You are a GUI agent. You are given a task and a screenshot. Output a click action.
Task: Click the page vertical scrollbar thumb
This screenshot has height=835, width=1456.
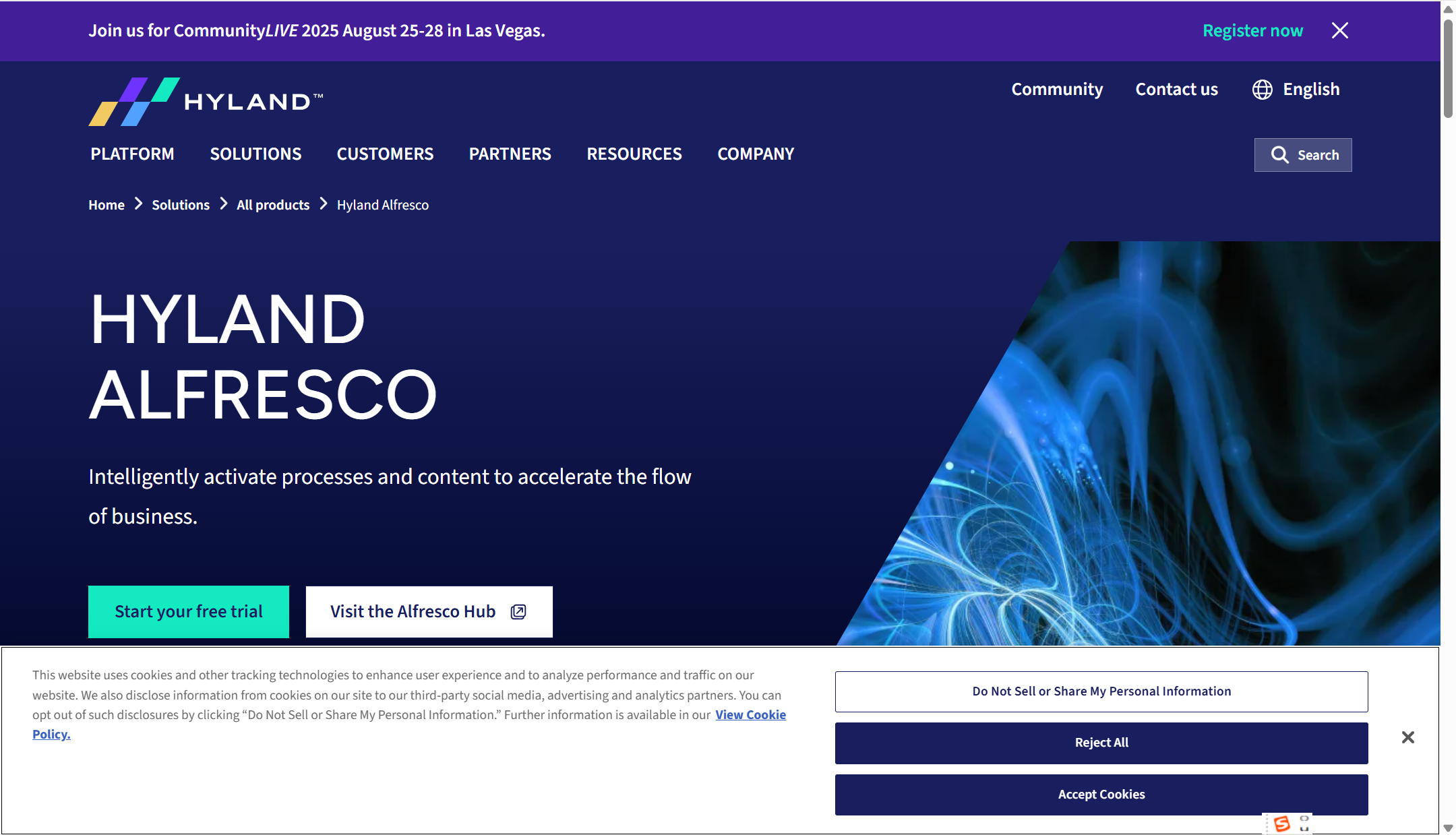pos(1447,67)
